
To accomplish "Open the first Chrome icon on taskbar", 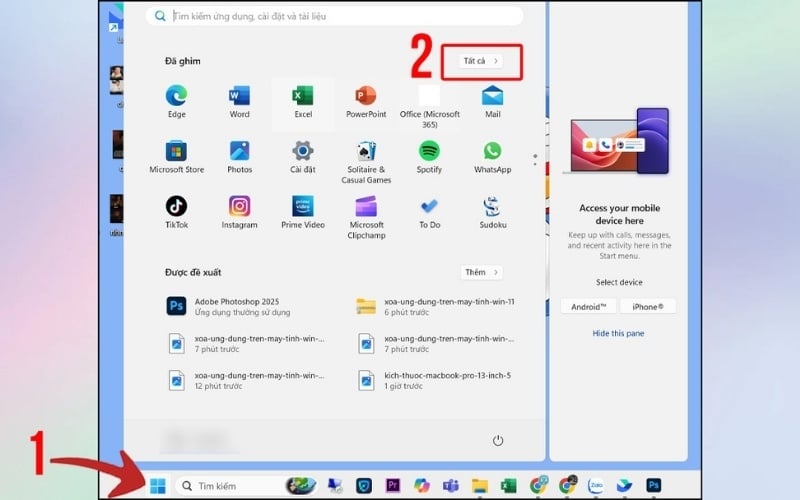I will click(538, 485).
